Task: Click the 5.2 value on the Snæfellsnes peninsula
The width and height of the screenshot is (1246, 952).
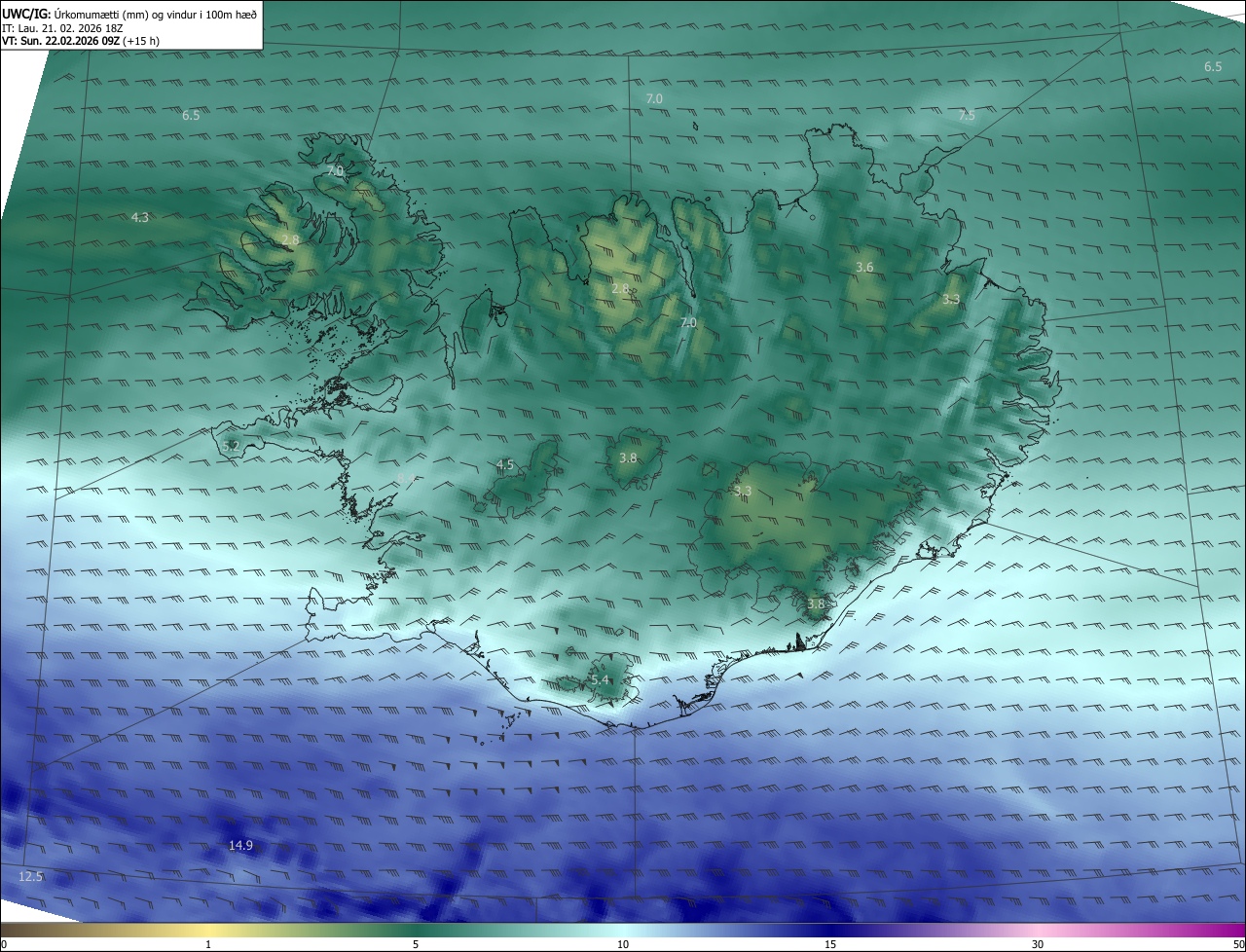Action: click(x=231, y=446)
